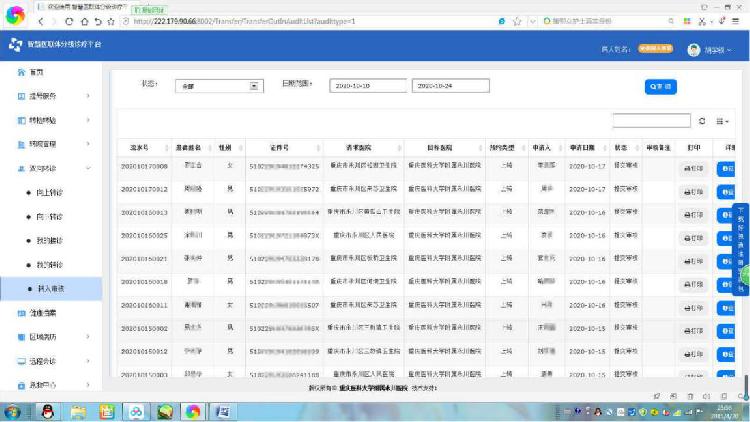This screenshot has height=422, width=750.
Task: Select 向上转诊 in the sidebar
Action: 50,192
